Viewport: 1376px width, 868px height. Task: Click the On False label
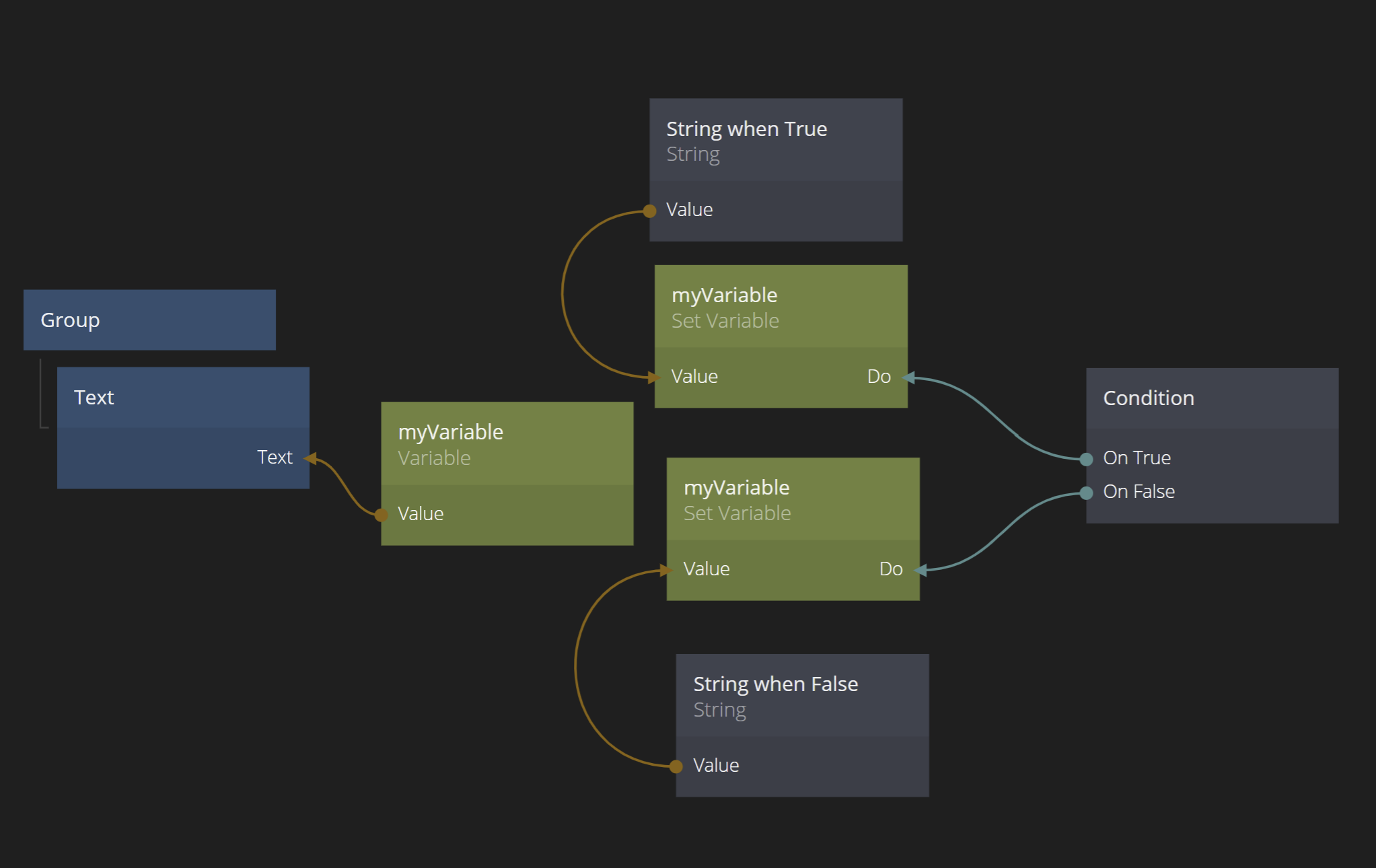[1138, 492]
